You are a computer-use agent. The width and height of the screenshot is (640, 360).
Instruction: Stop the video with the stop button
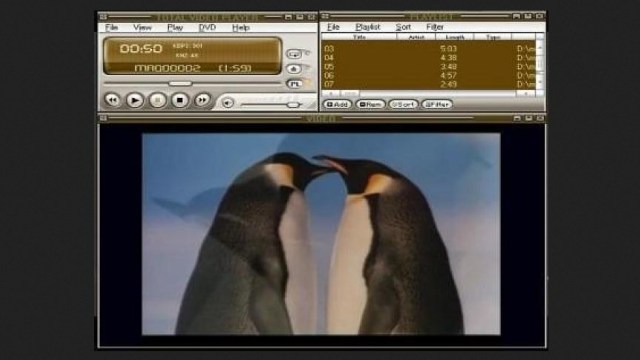point(180,100)
